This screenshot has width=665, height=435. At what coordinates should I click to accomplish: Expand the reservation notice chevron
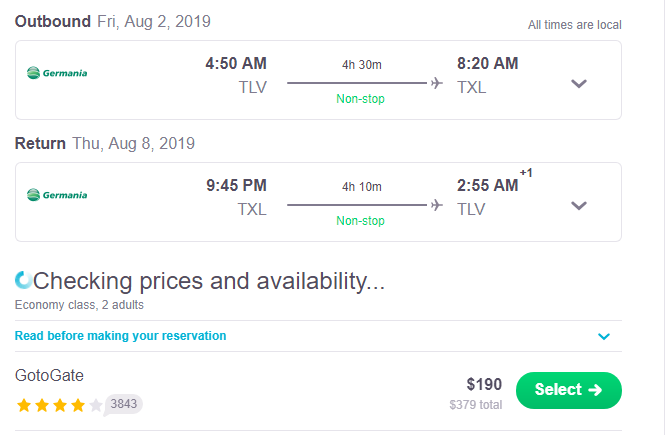(x=604, y=336)
